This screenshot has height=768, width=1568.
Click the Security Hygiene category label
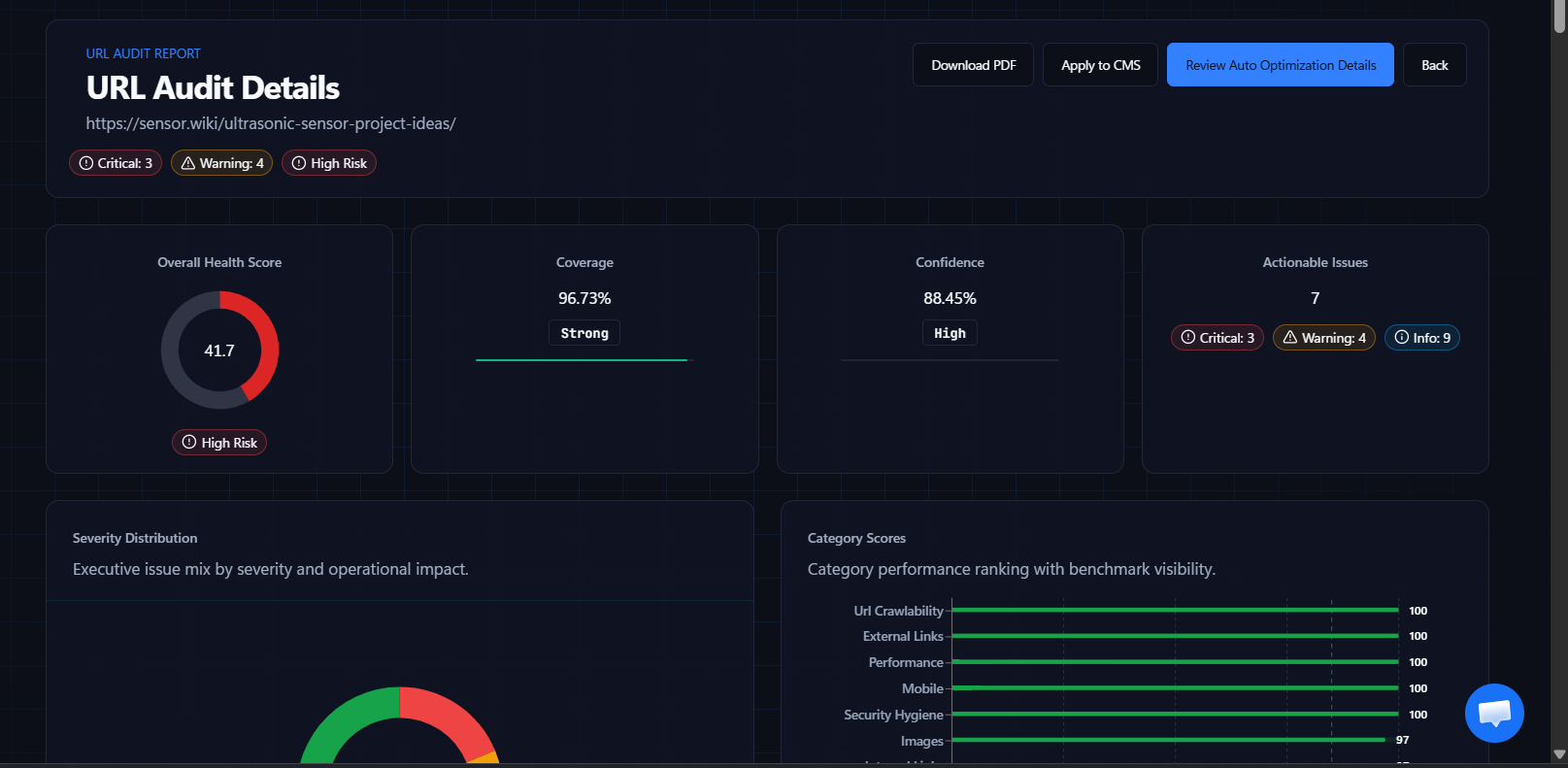893,715
